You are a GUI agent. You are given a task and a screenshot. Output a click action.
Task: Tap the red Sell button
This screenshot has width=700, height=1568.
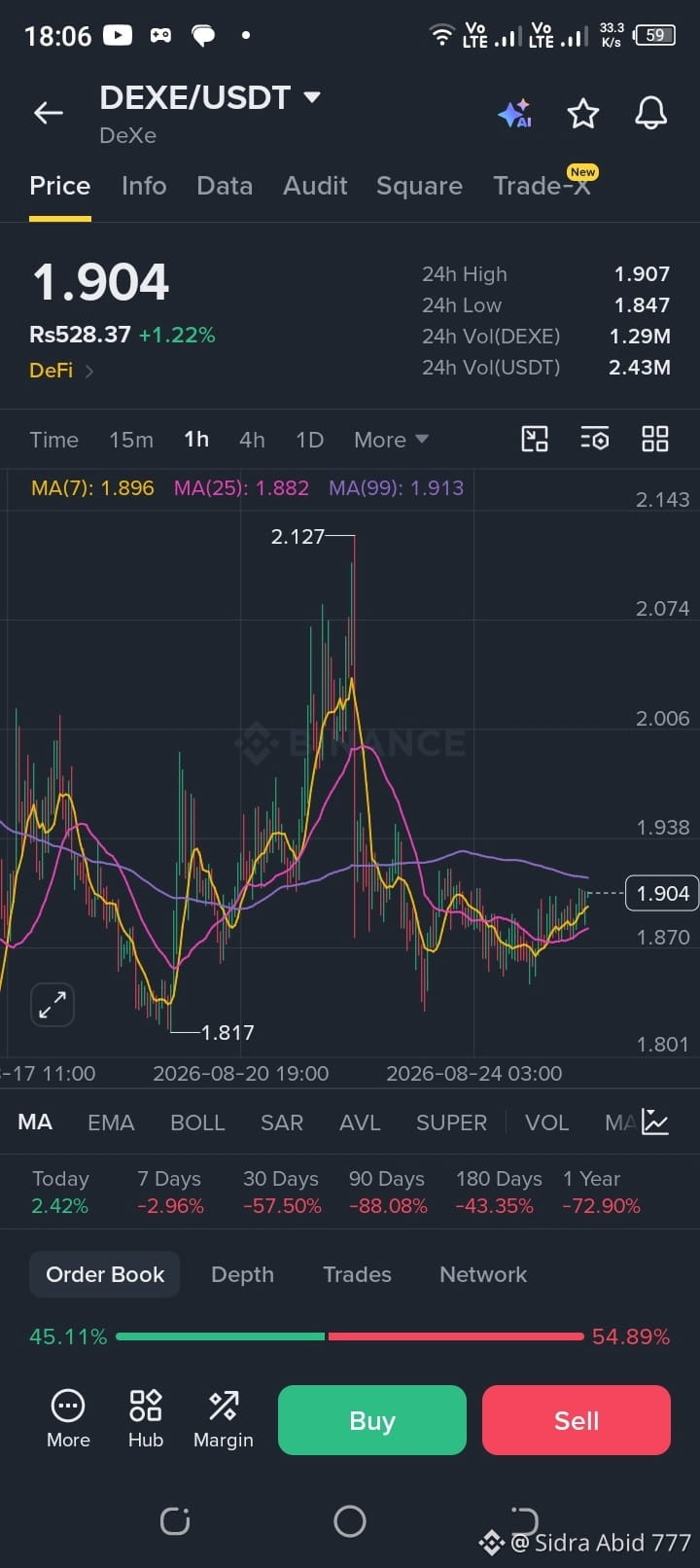[577, 1420]
